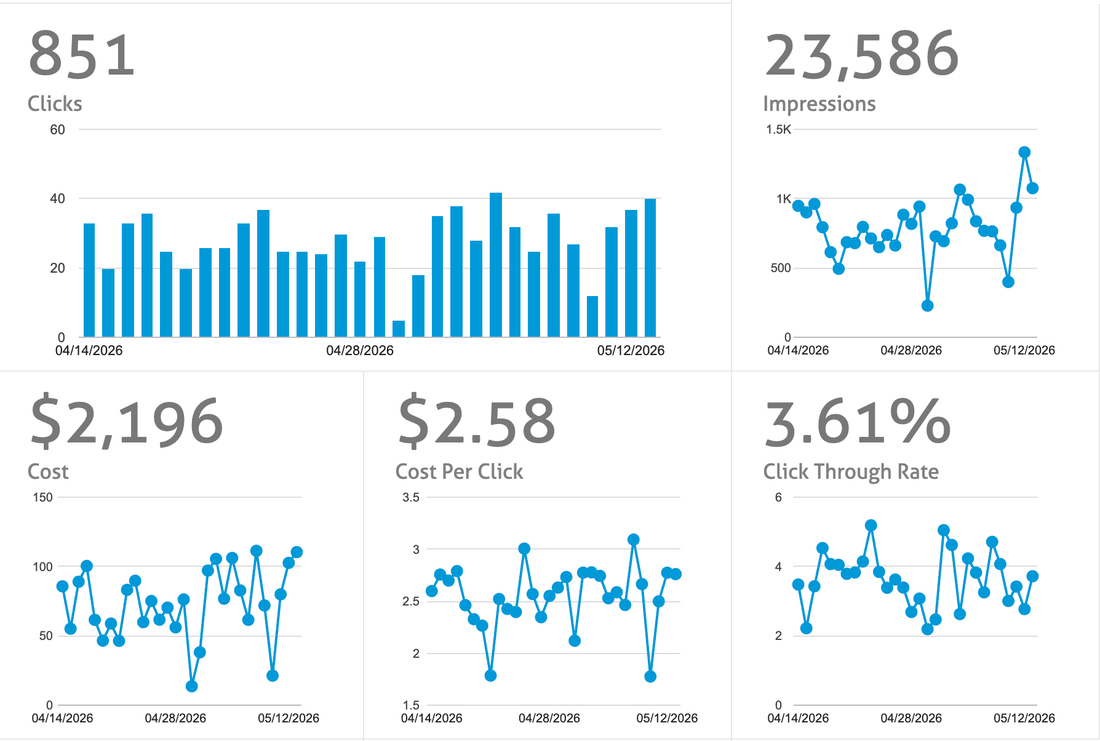The width and height of the screenshot is (1100, 741).
Task: Select the Clicks metric label
Action: click(55, 104)
